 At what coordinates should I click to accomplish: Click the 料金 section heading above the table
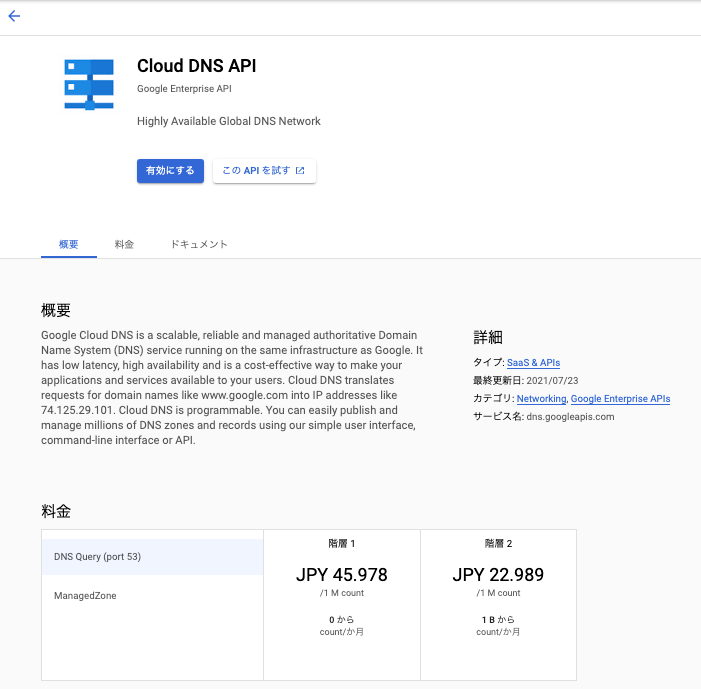point(56,511)
